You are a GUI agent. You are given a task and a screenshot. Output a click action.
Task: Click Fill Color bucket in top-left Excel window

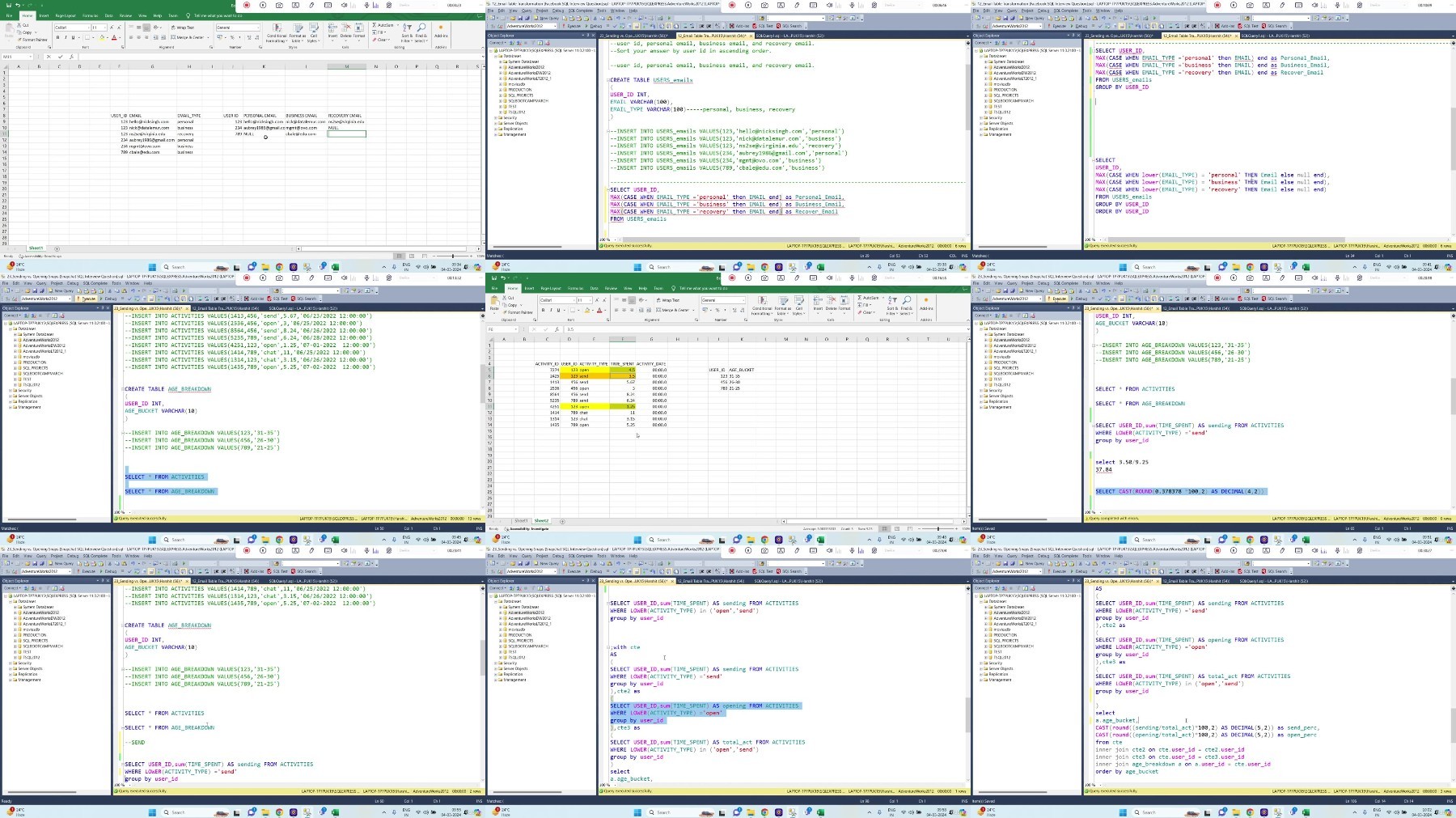click(x=103, y=37)
